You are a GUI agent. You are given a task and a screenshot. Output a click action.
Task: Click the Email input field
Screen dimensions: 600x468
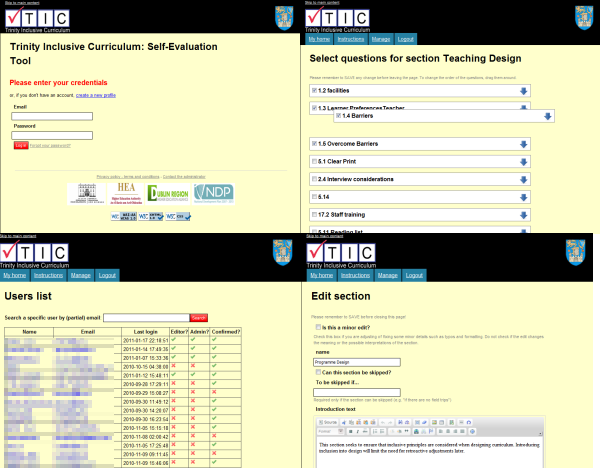pyautogui.click(x=52, y=116)
